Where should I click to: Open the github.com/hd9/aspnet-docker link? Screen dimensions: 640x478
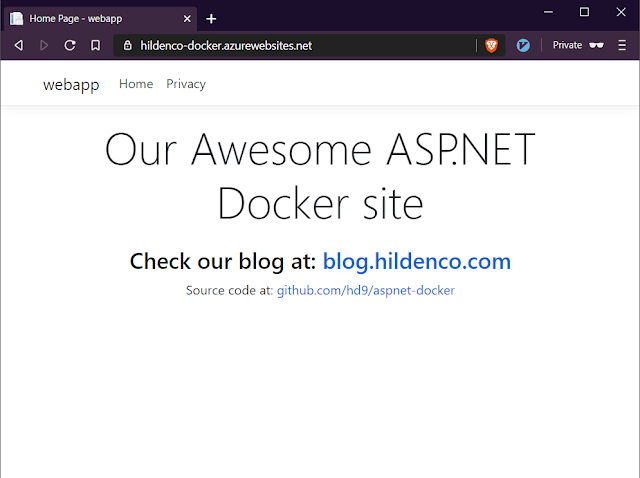point(366,290)
